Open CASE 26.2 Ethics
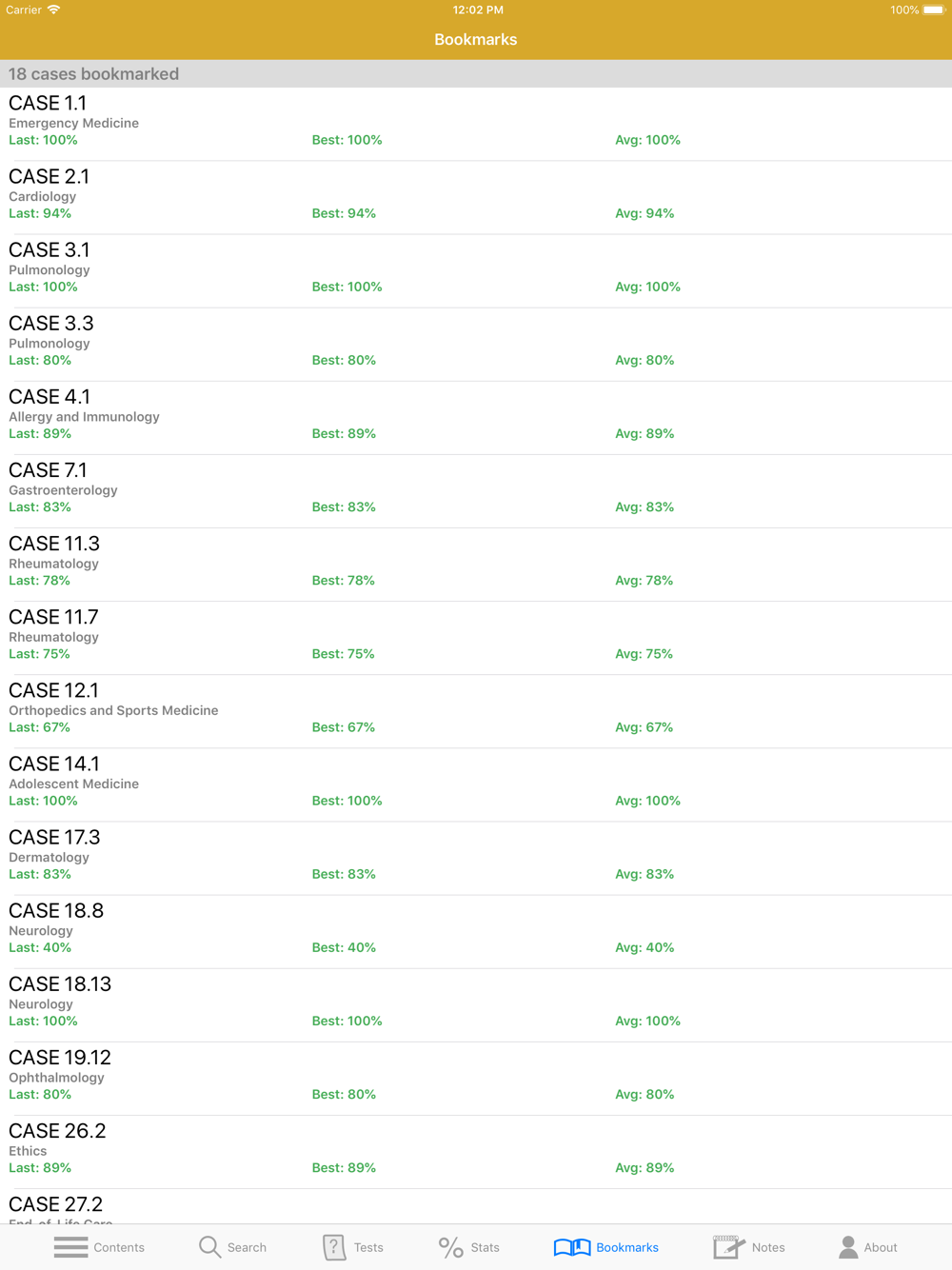 coord(476,1151)
